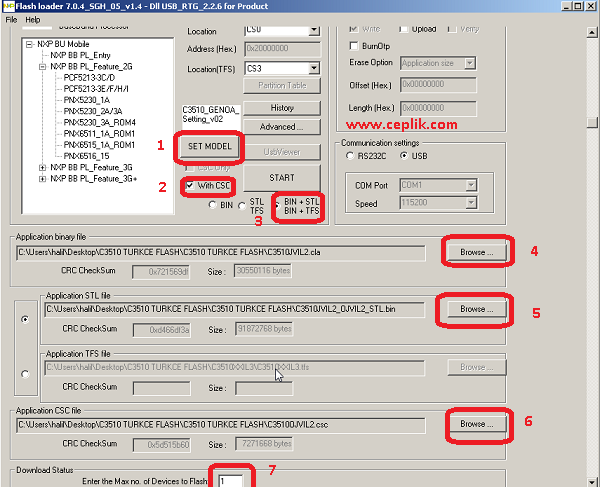Select the Application STL file radio button
The image size is (600, 487).
pos(25,319)
